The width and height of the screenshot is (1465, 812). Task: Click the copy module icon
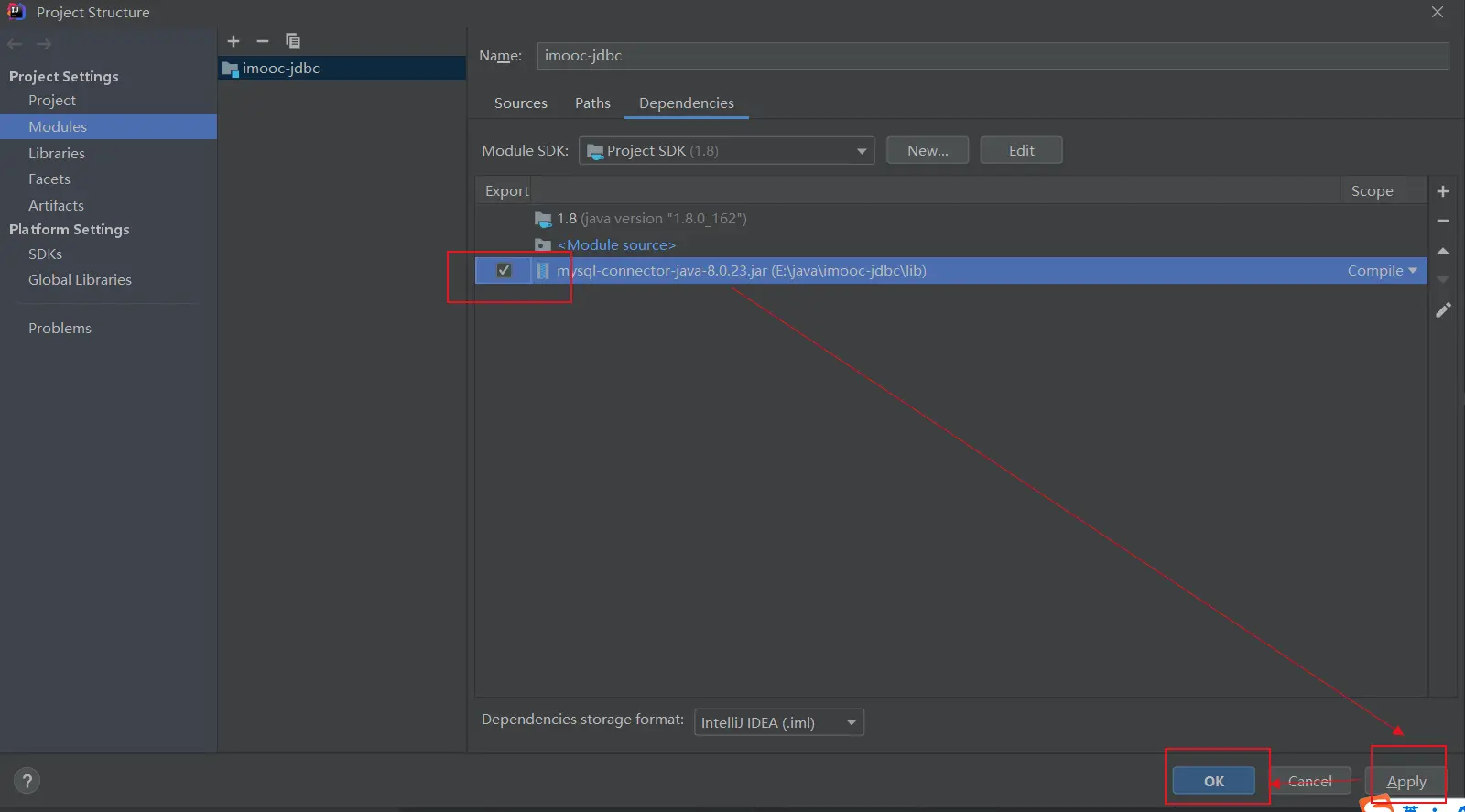click(x=293, y=41)
